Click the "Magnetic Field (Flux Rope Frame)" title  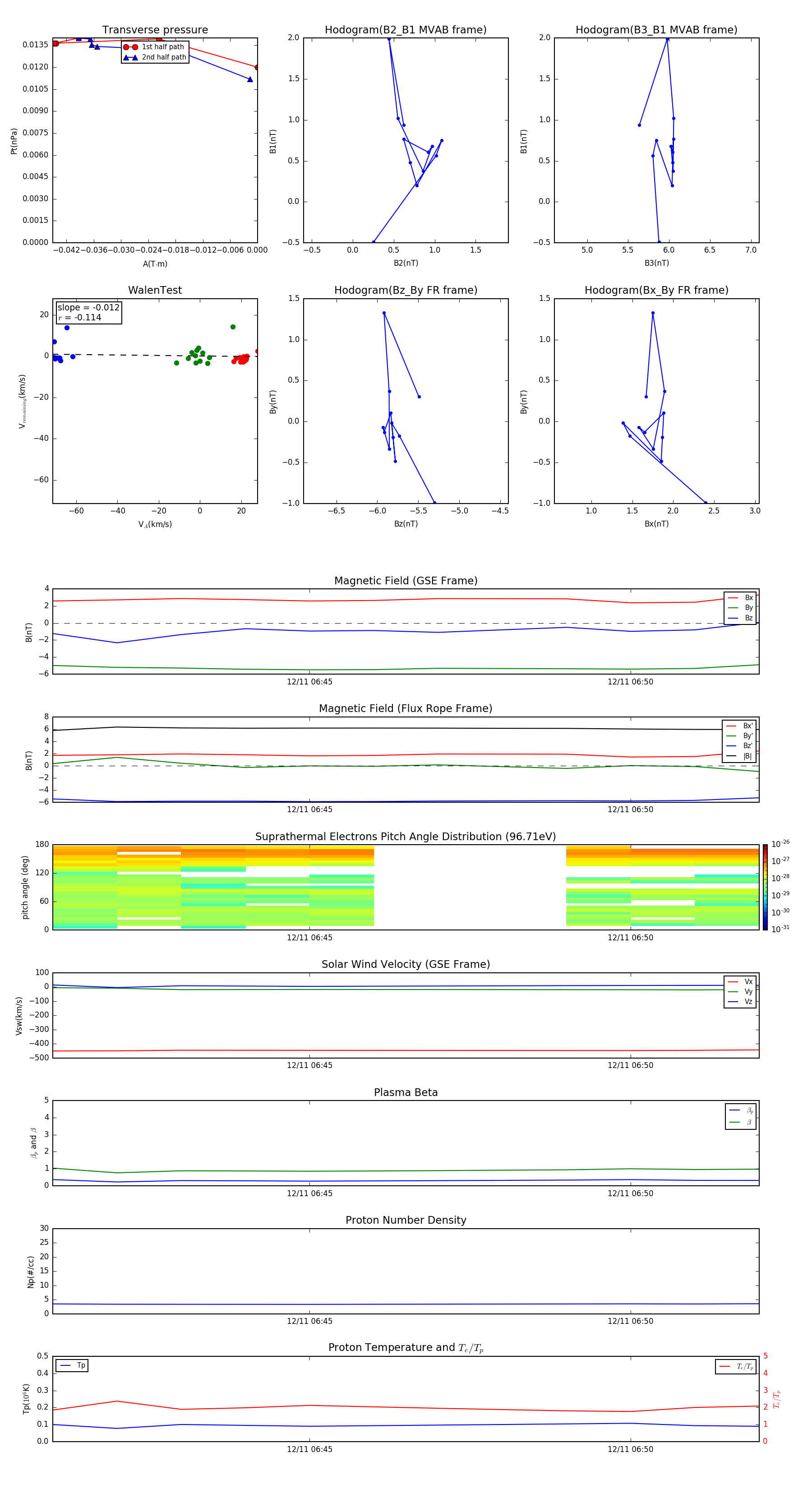[406, 709]
